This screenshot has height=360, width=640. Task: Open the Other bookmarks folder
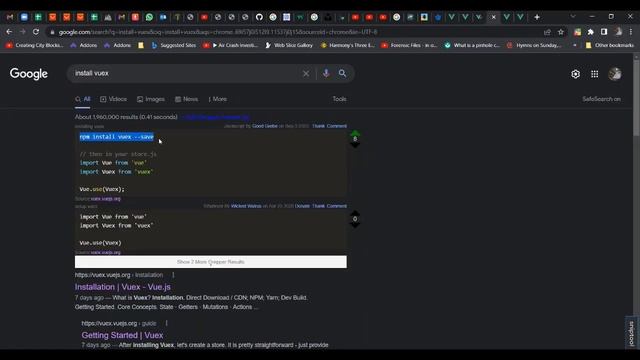610,45
